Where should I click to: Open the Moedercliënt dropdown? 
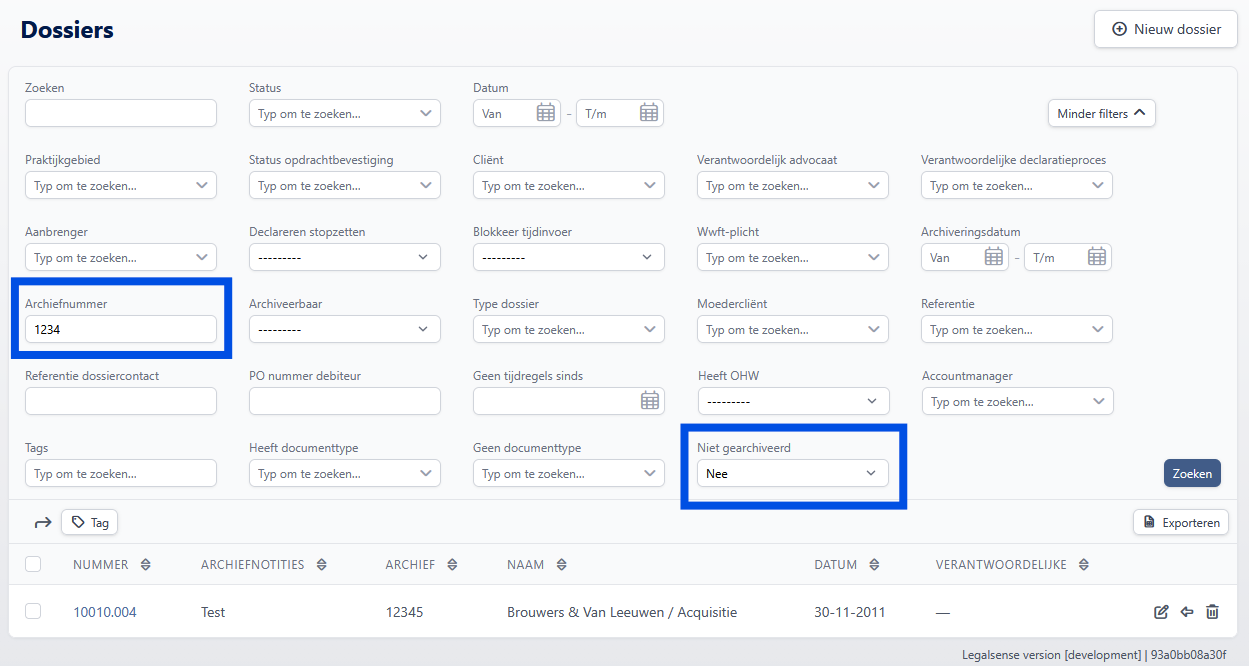793,329
